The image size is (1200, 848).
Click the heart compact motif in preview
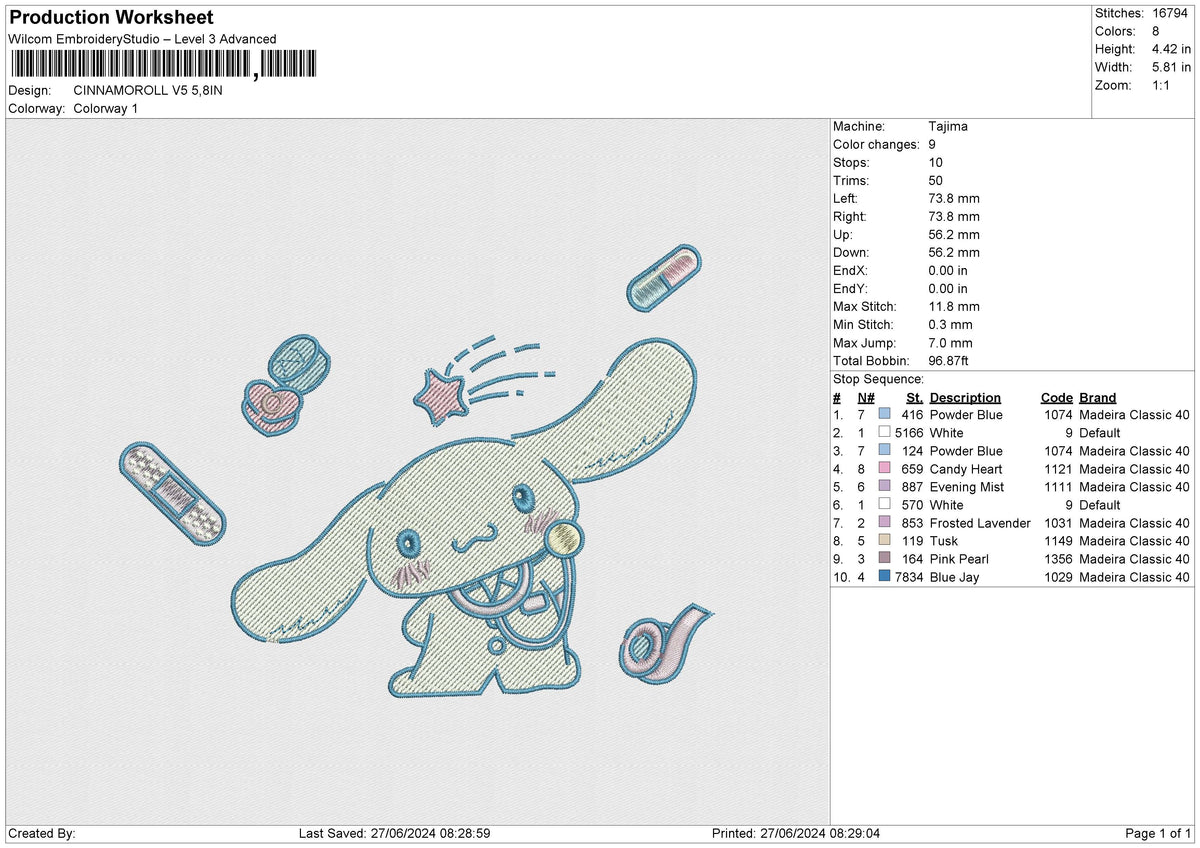tap(286, 385)
